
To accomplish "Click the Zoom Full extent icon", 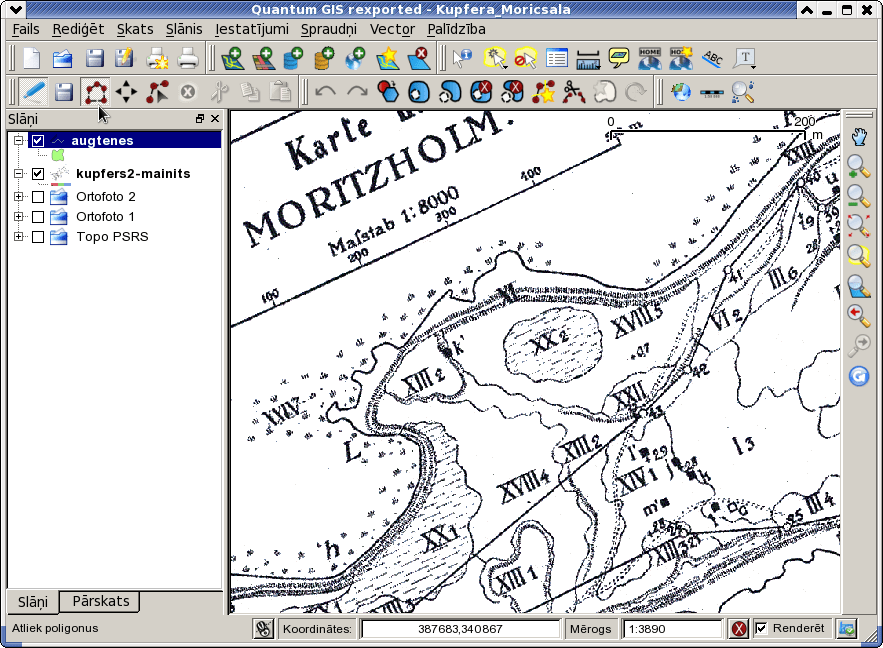I will click(x=858, y=226).
